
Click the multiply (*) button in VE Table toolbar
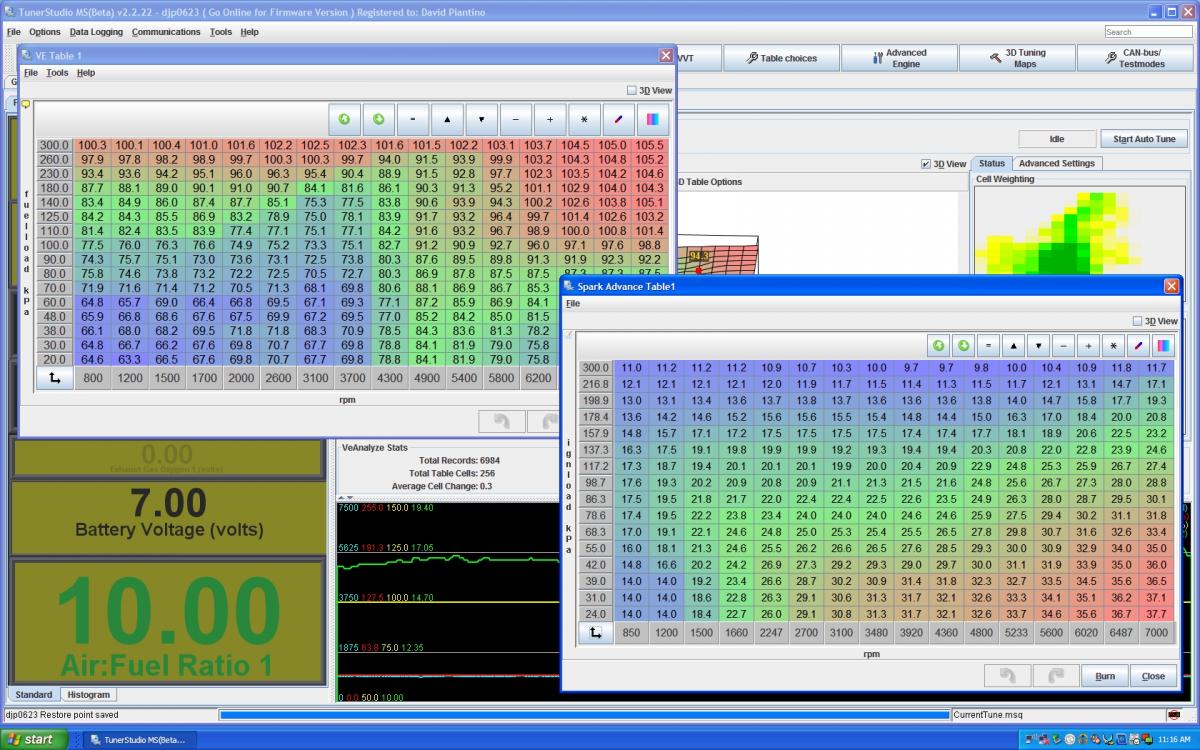(x=584, y=119)
